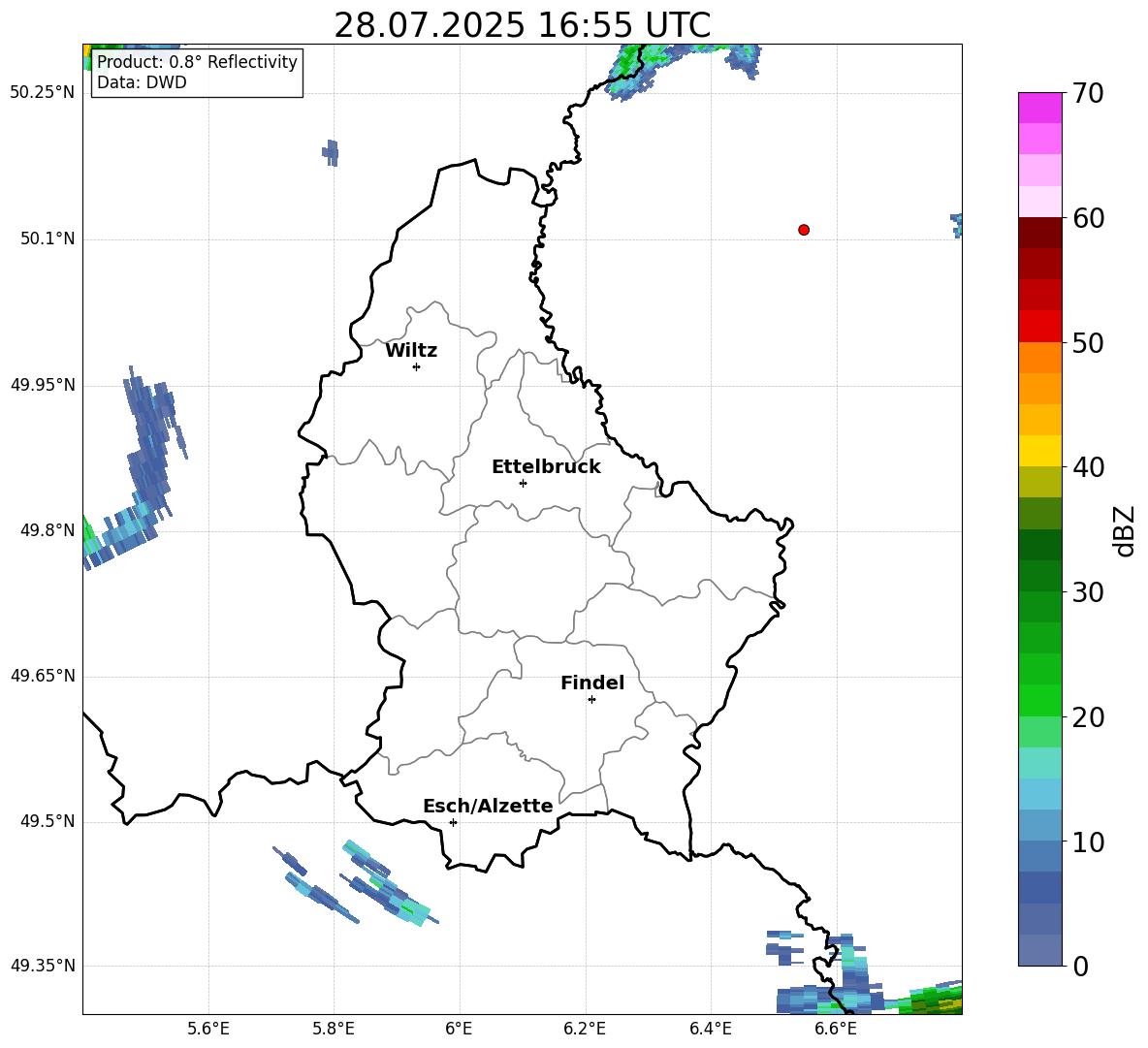This screenshot has width=1148, height=1048.
Task: Click the Esch/Alzette station label
Action: pos(488,806)
